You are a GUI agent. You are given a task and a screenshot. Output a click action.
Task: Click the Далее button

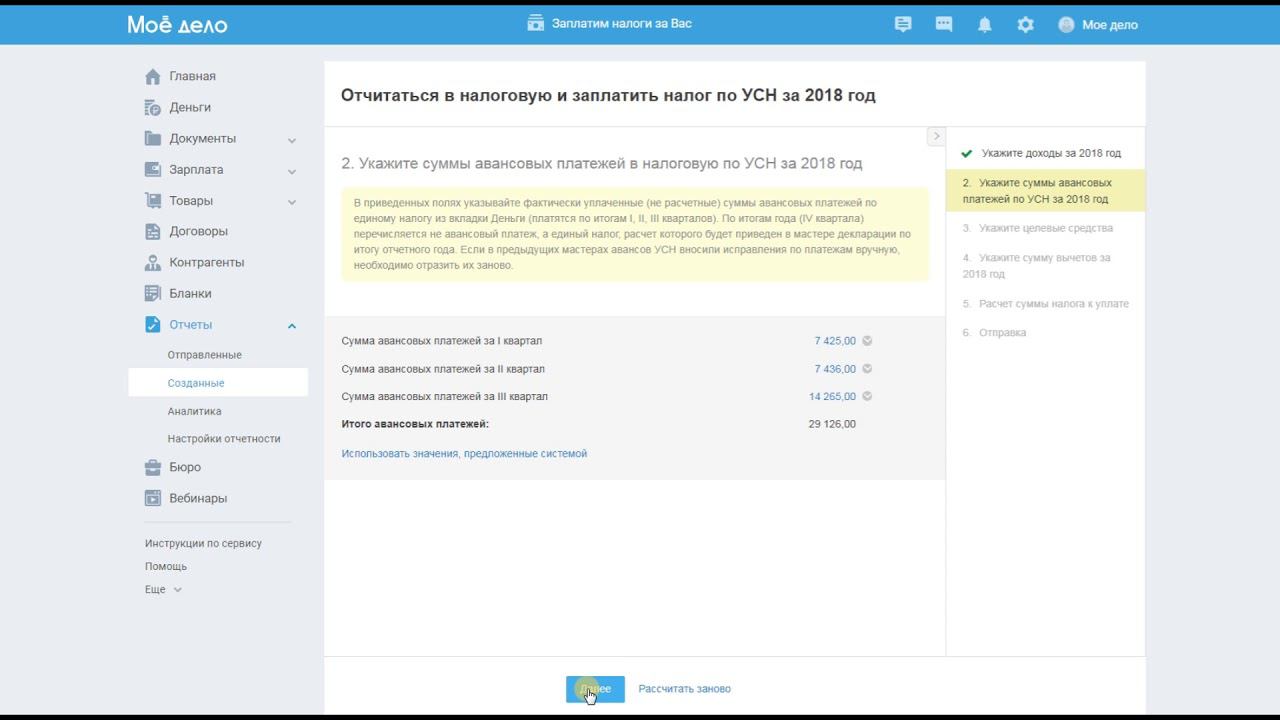[595, 689]
